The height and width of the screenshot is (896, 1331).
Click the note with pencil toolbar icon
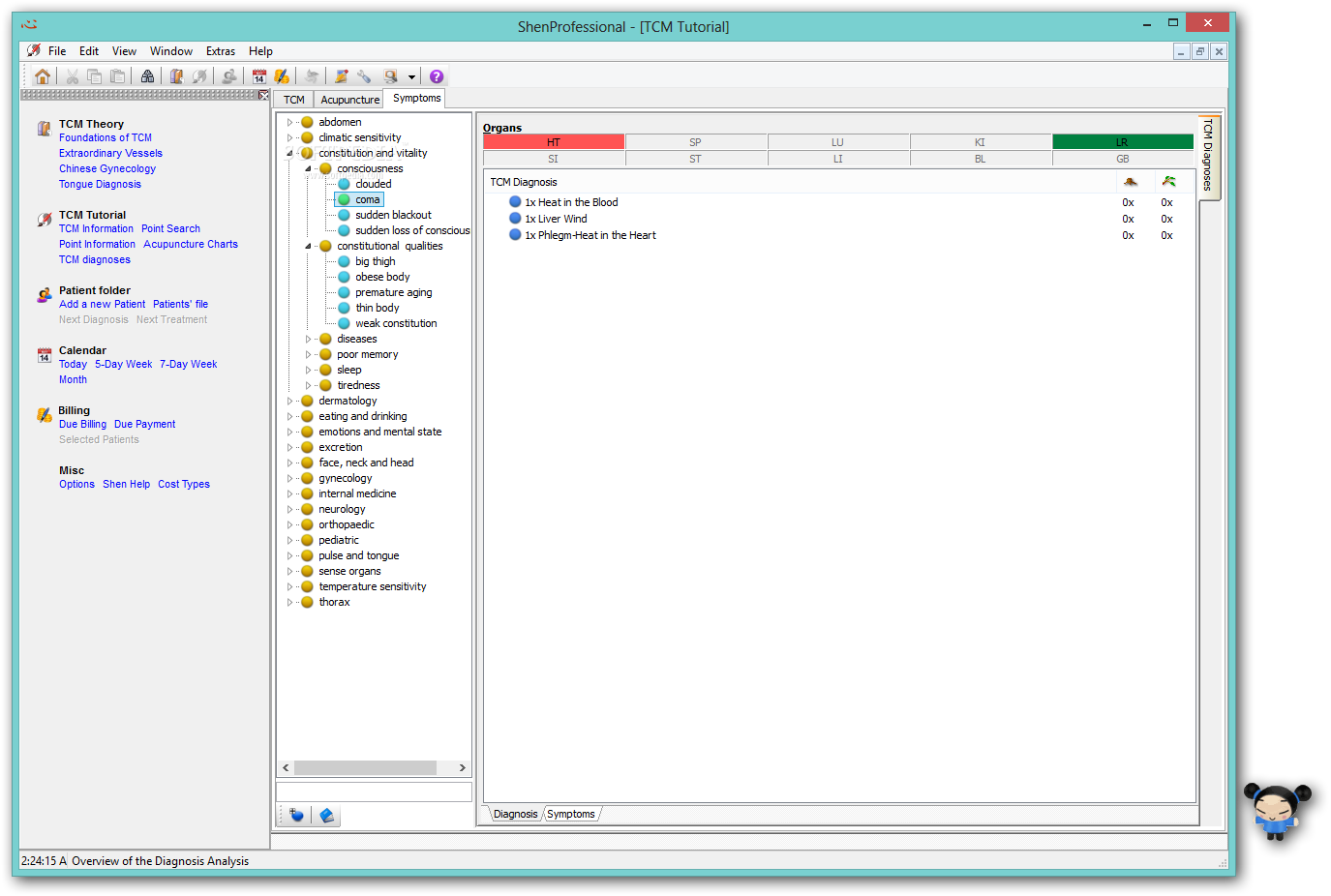[x=341, y=76]
